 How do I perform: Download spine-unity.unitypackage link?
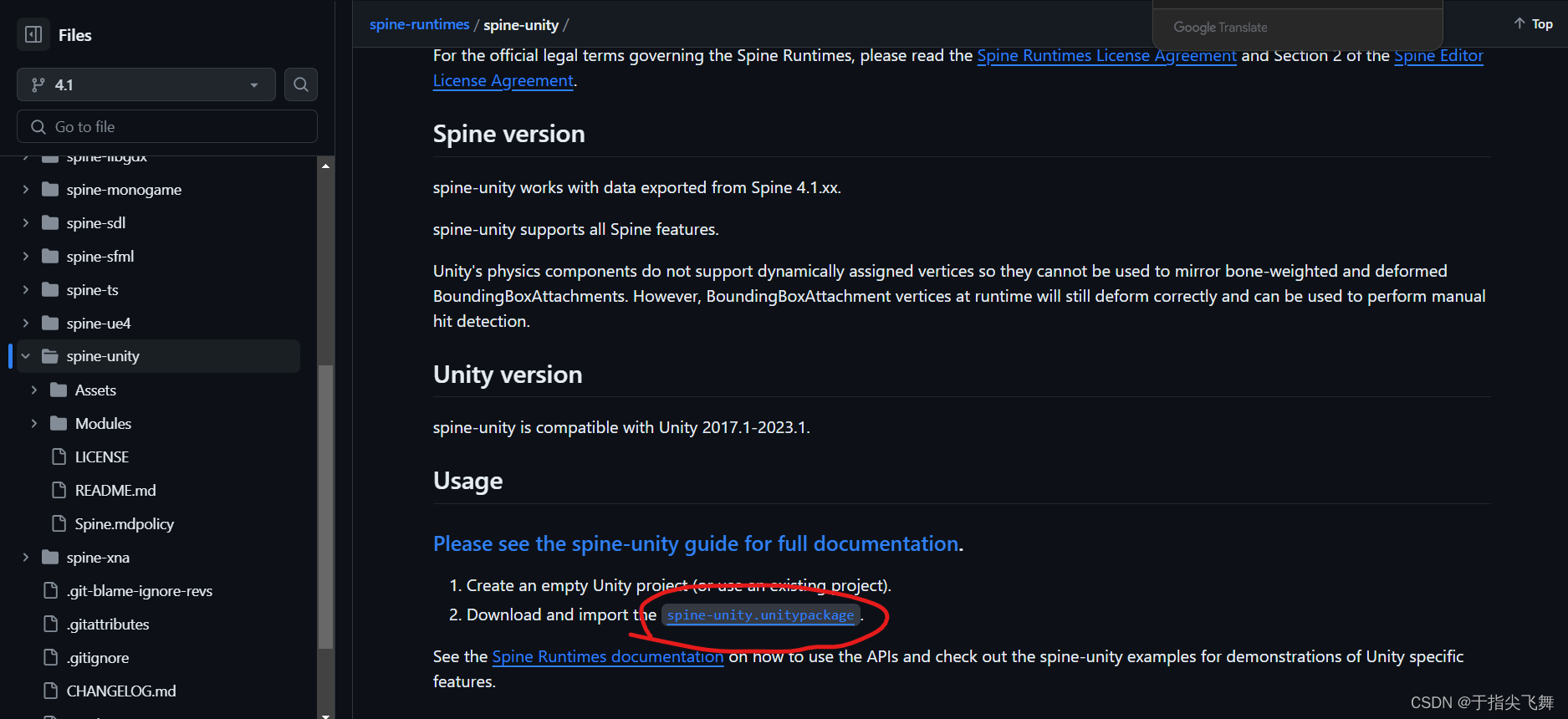(760, 615)
